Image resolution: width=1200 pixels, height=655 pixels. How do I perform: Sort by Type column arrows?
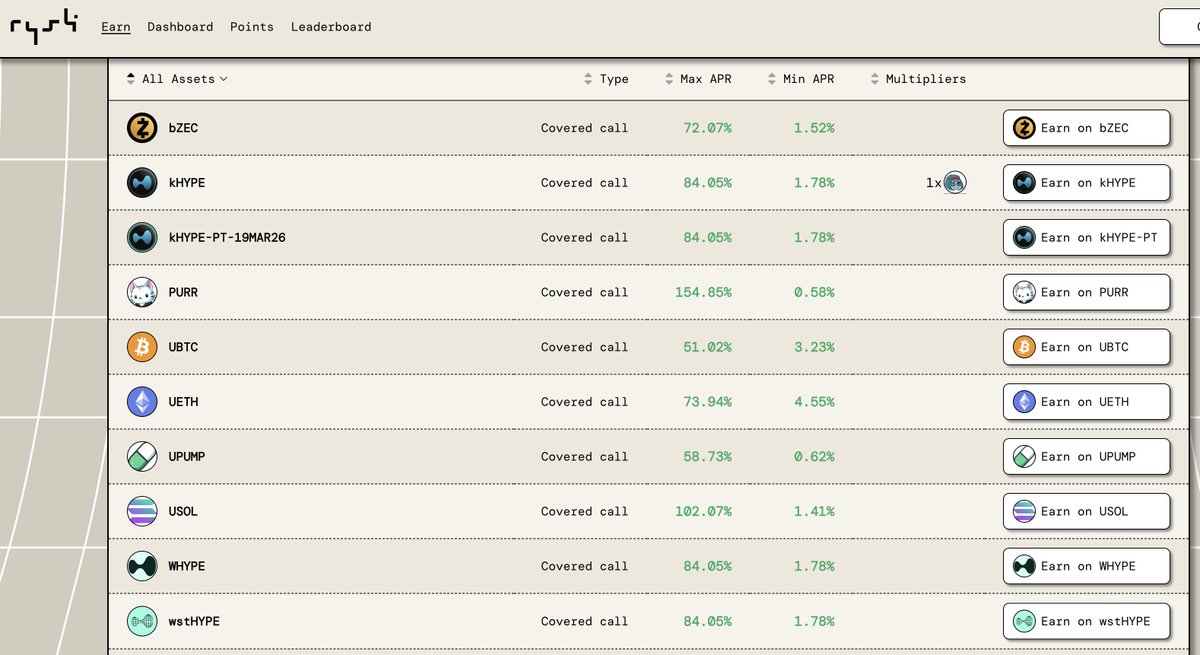(588, 79)
